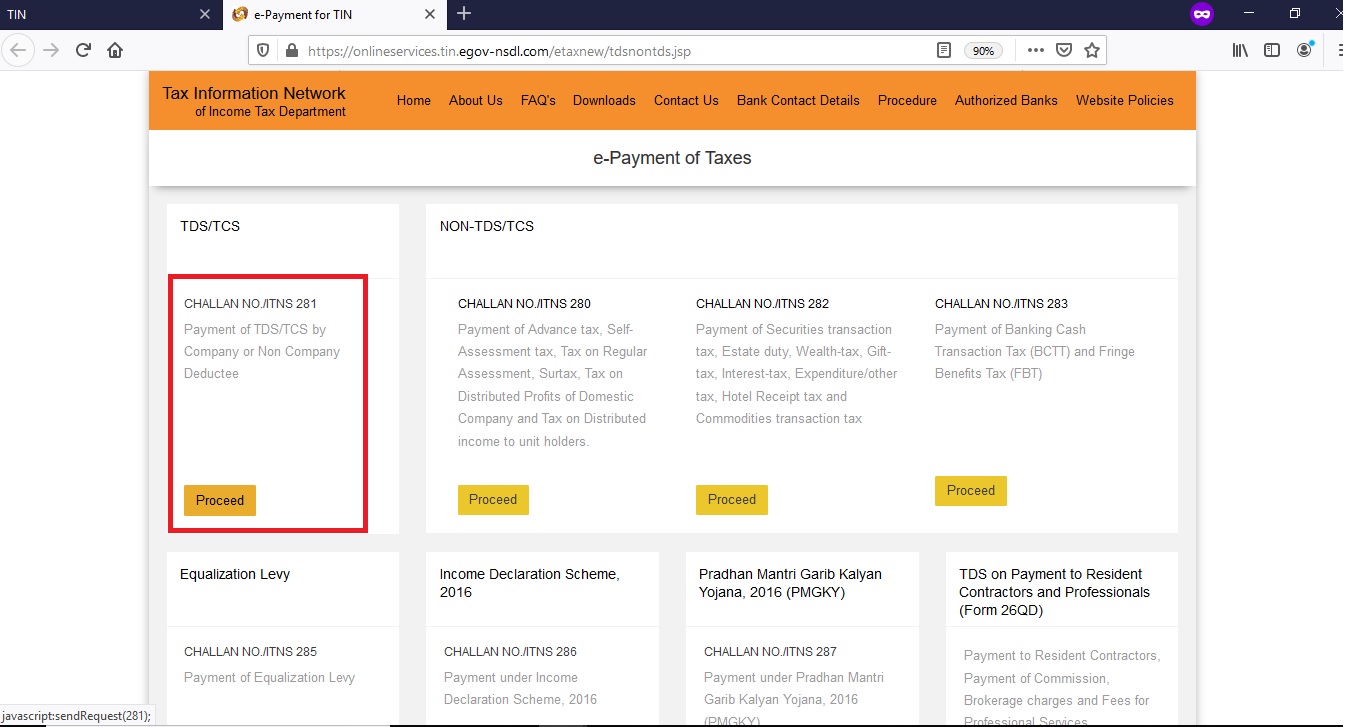Save page to Pocket icon

(x=1064, y=50)
